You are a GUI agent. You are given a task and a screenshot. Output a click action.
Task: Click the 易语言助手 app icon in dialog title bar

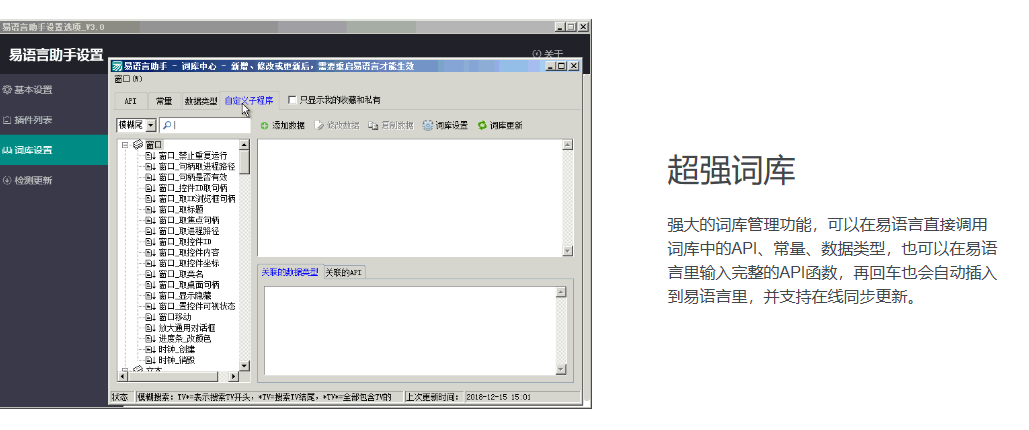[x=117, y=66]
